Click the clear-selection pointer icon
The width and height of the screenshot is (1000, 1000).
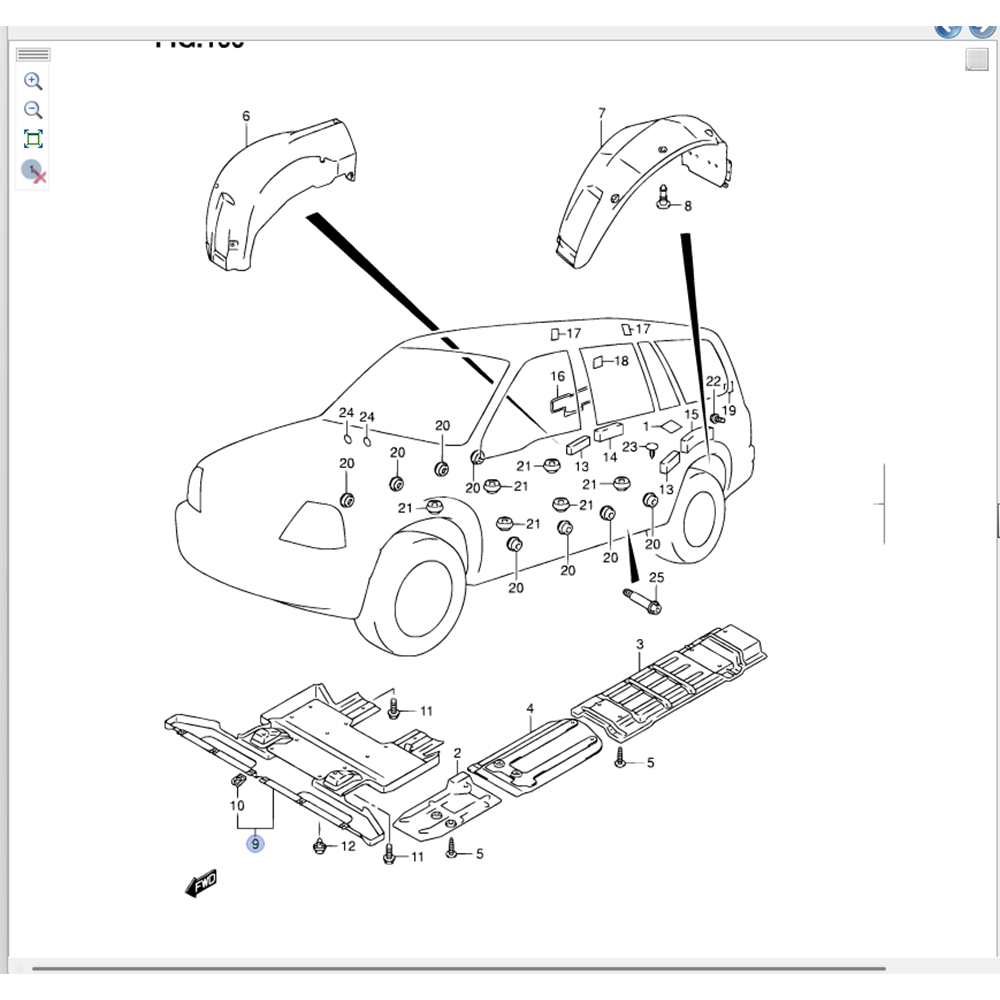click(33, 170)
